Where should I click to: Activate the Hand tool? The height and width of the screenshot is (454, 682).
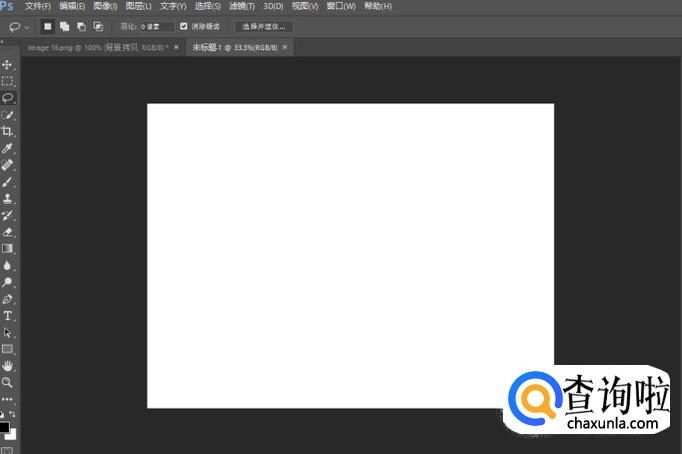(7, 365)
